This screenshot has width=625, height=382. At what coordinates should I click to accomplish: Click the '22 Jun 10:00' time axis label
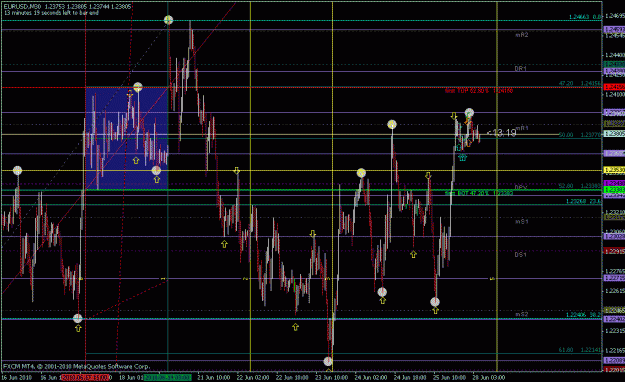click(x=292, y=377)
